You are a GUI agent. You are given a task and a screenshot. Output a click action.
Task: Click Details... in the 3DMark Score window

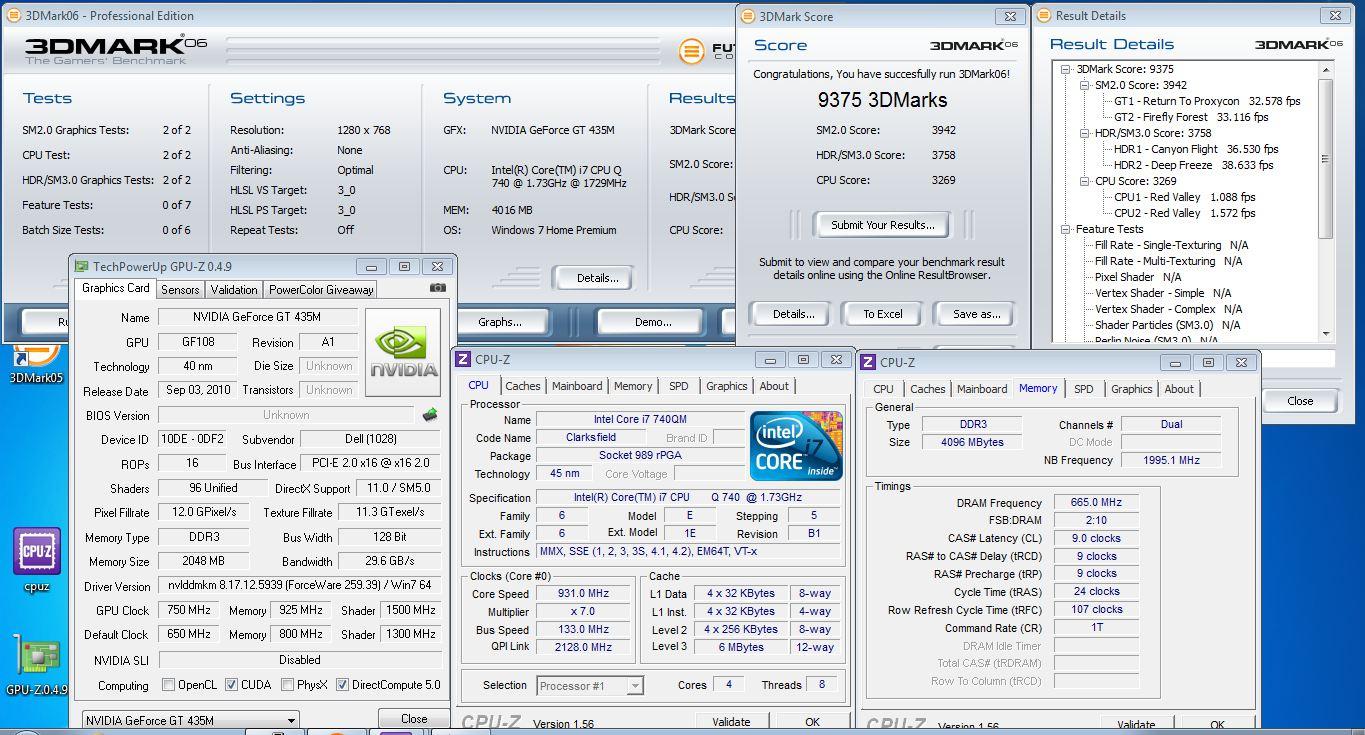pyautogui.click(x=793, y=314)
